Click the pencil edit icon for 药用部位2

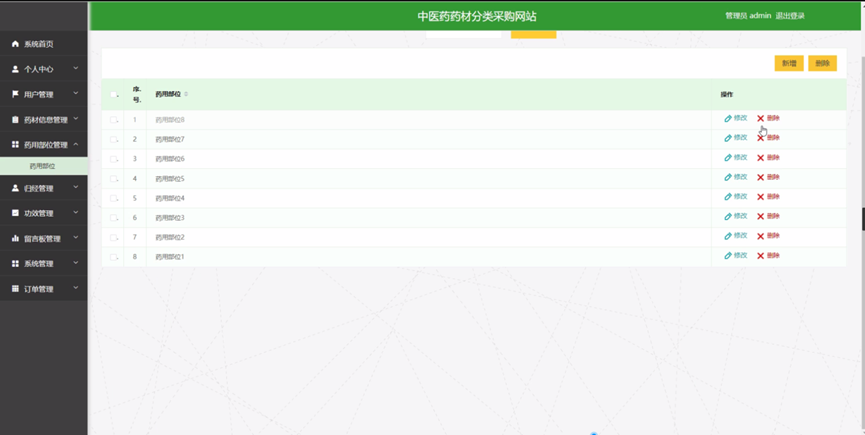coord(728,236)
